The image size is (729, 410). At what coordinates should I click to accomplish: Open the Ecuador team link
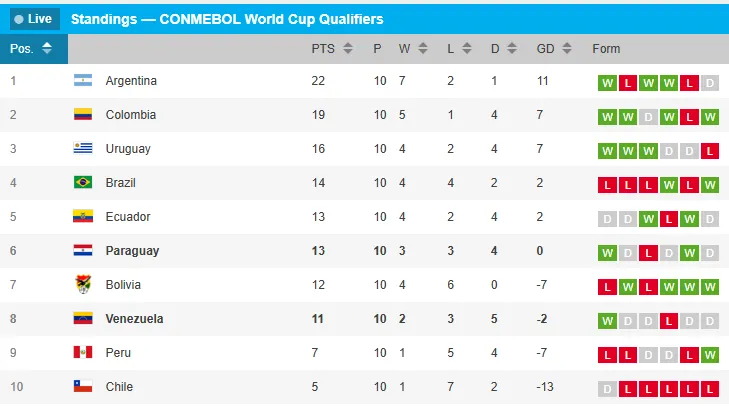[128, 217]
